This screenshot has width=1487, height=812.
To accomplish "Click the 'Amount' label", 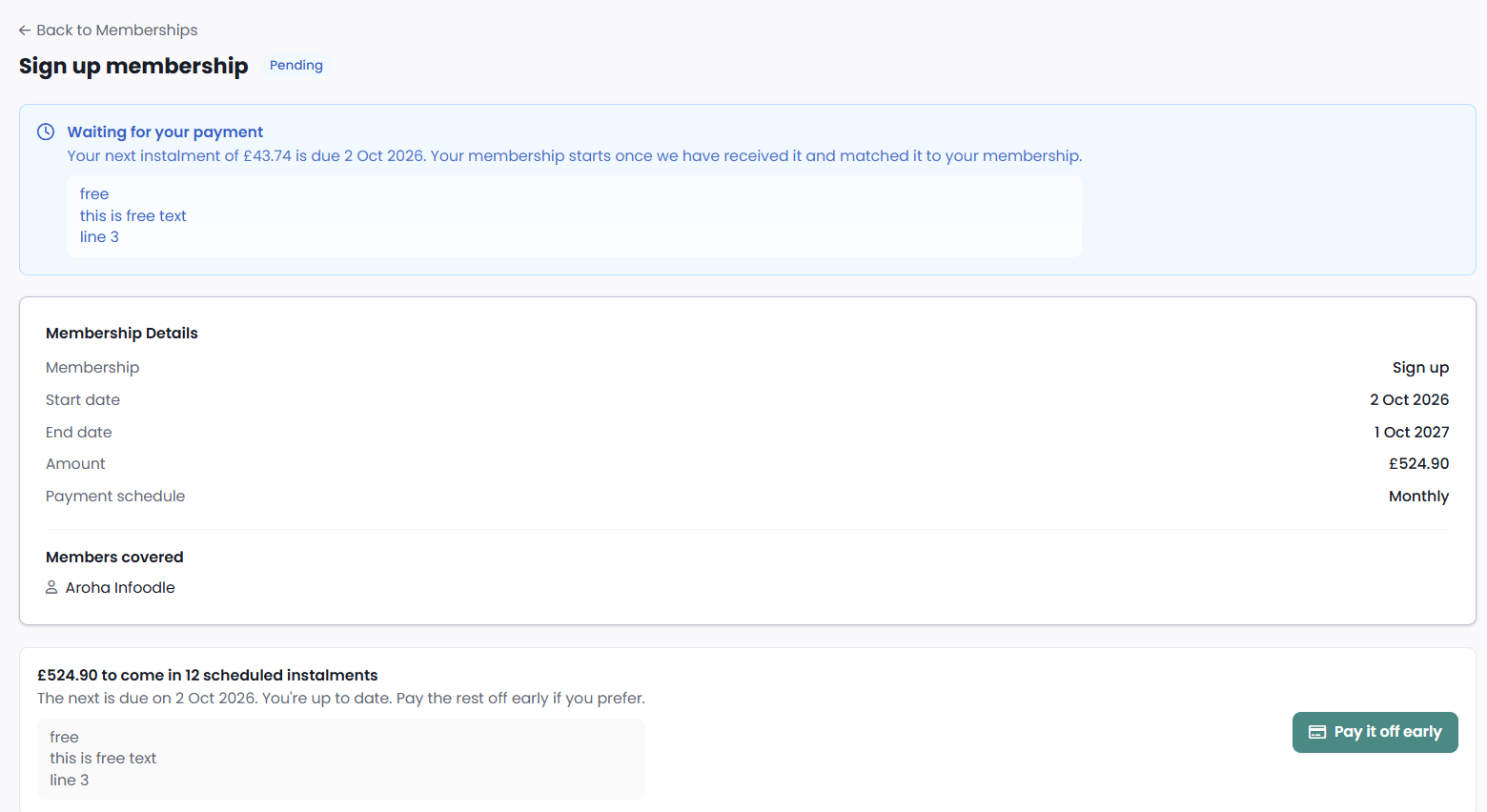I will coord(75,463).
